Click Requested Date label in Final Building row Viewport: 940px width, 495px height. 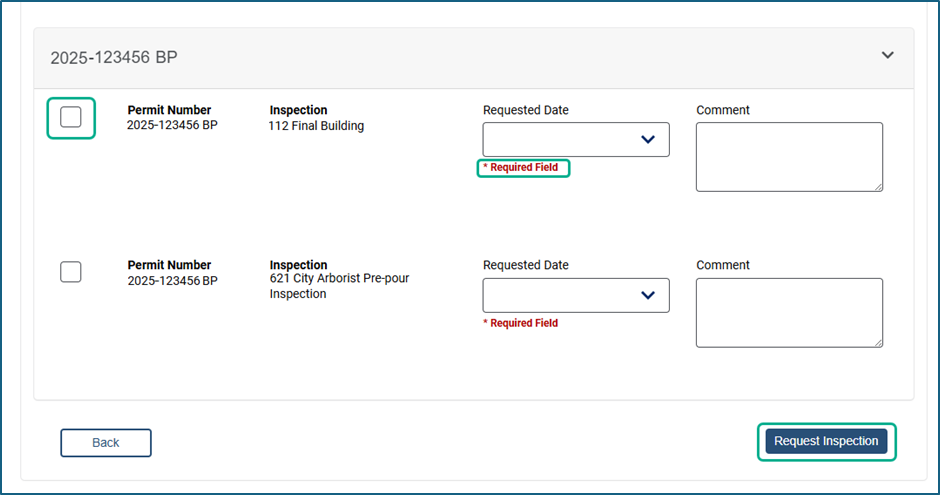pyautogui.click(x=525, y=110)
